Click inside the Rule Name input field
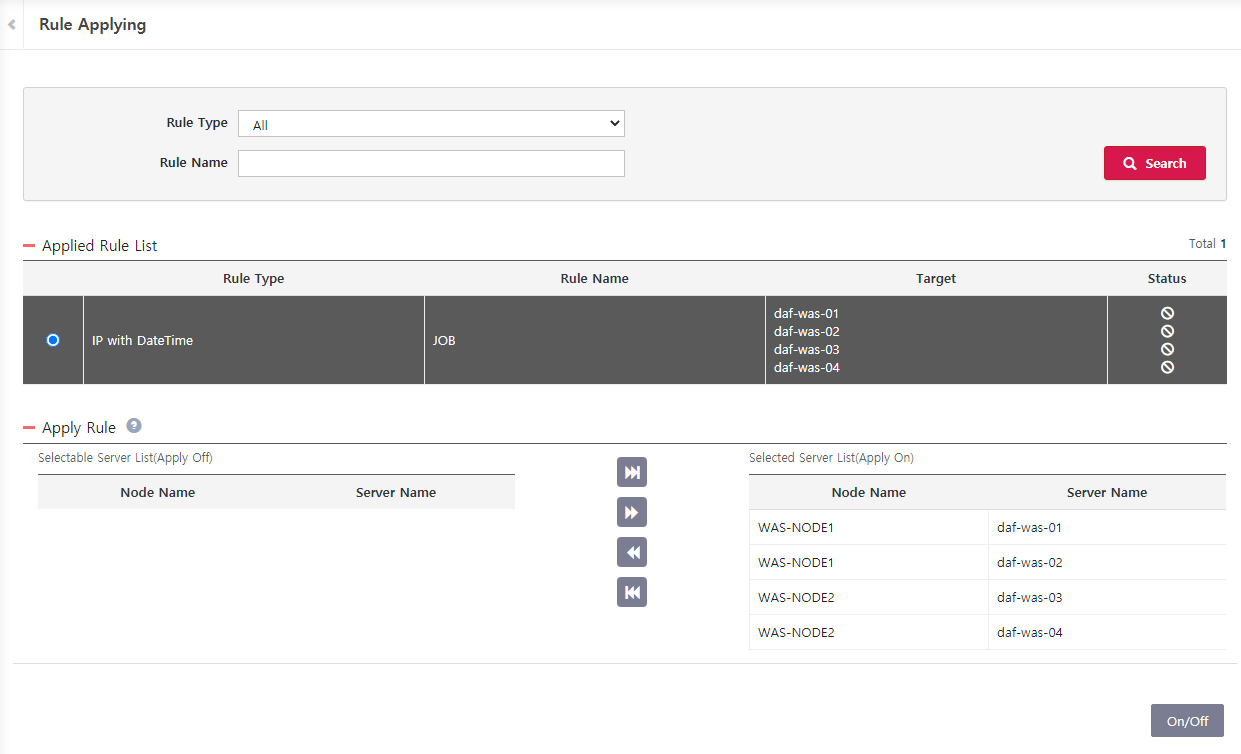This screenshot has height=754, width=1241. (x=431, y=163)
